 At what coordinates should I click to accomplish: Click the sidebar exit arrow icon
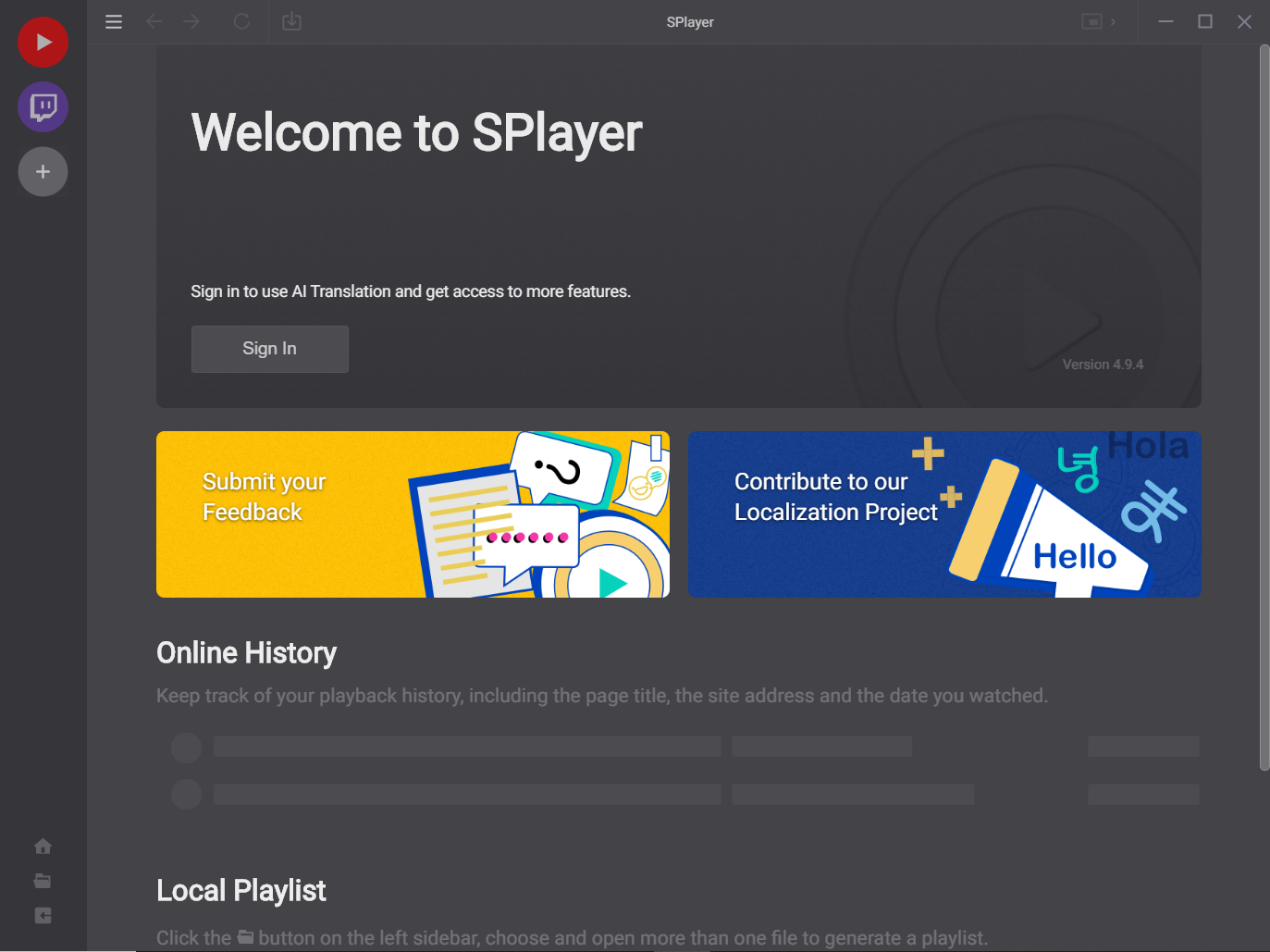[x=43, y=916]
